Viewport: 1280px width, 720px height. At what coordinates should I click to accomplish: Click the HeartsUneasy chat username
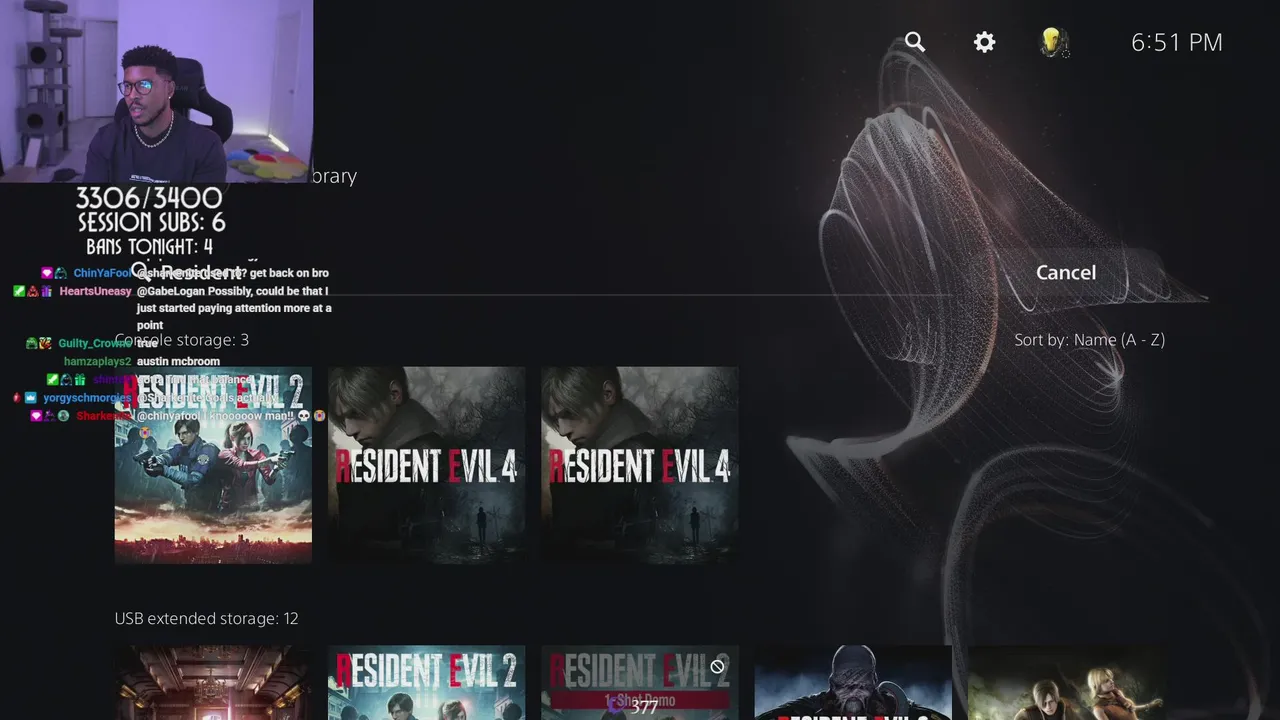pyautogui.click(x=95, y=291)
